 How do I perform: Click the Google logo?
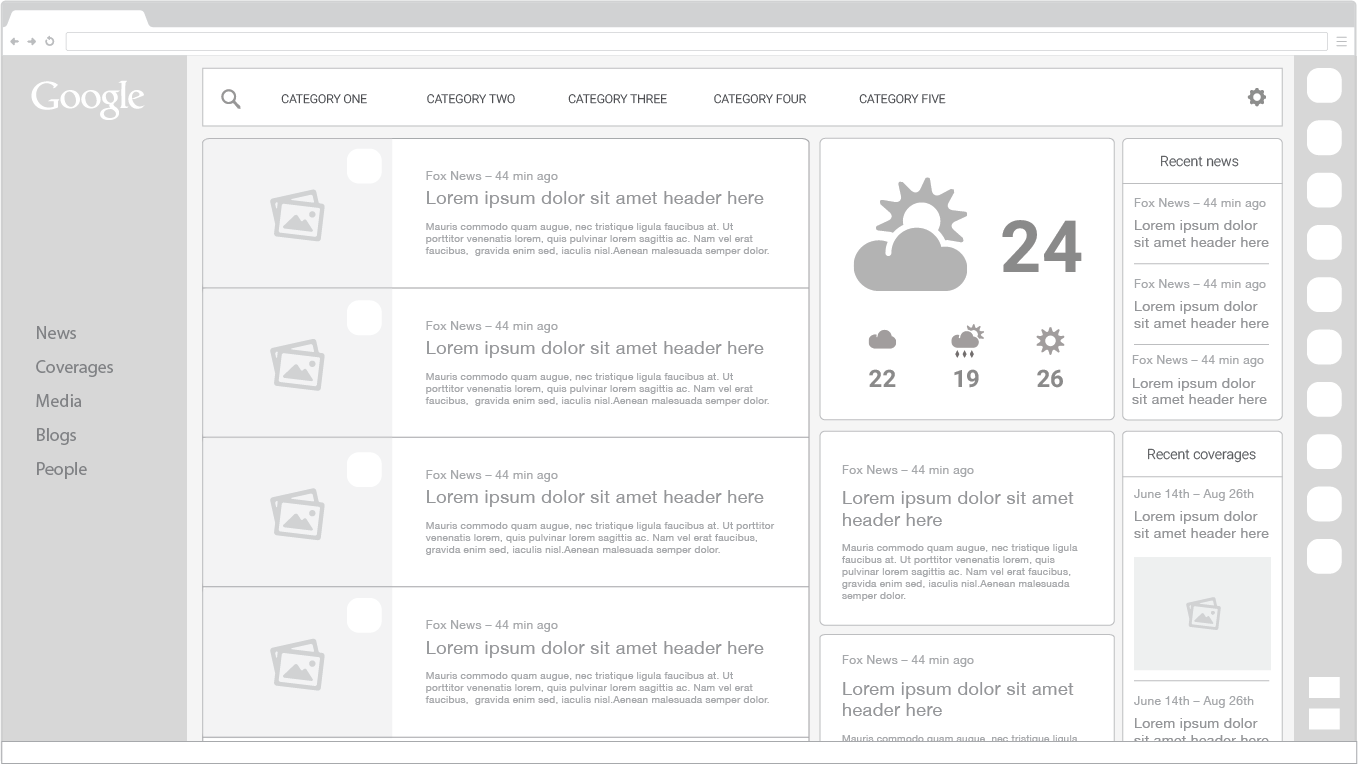tap(88, 99)
